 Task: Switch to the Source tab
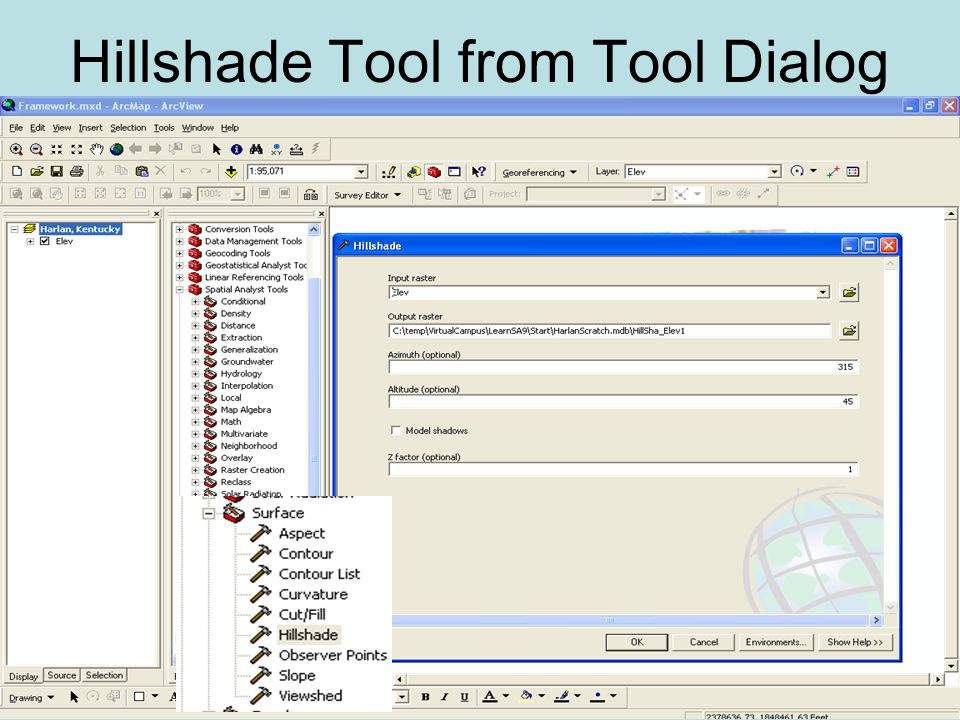(x=61, y=675)
